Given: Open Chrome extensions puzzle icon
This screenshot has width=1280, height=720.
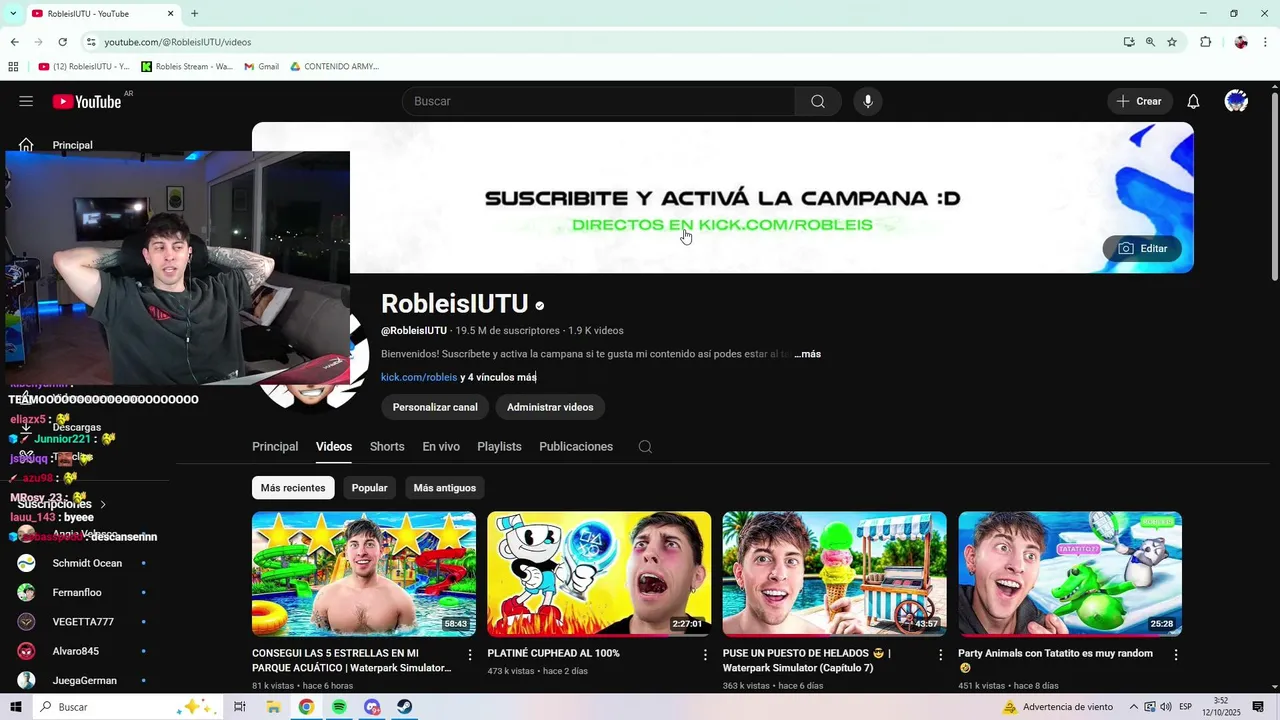Looking at the screenshot, I should tap(1205, 42).
